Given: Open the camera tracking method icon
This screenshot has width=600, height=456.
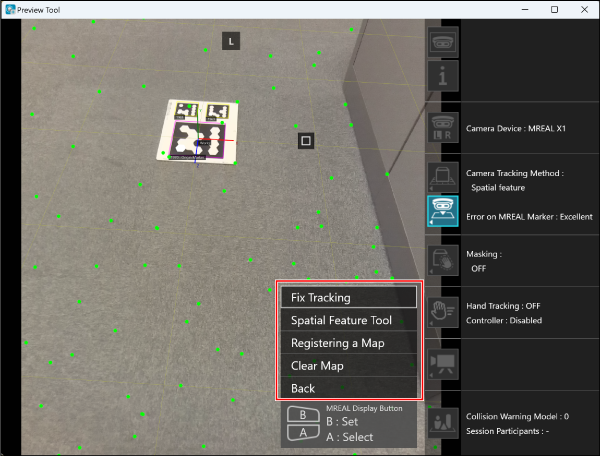Looking at the screenshot, I should click(443, 178).
